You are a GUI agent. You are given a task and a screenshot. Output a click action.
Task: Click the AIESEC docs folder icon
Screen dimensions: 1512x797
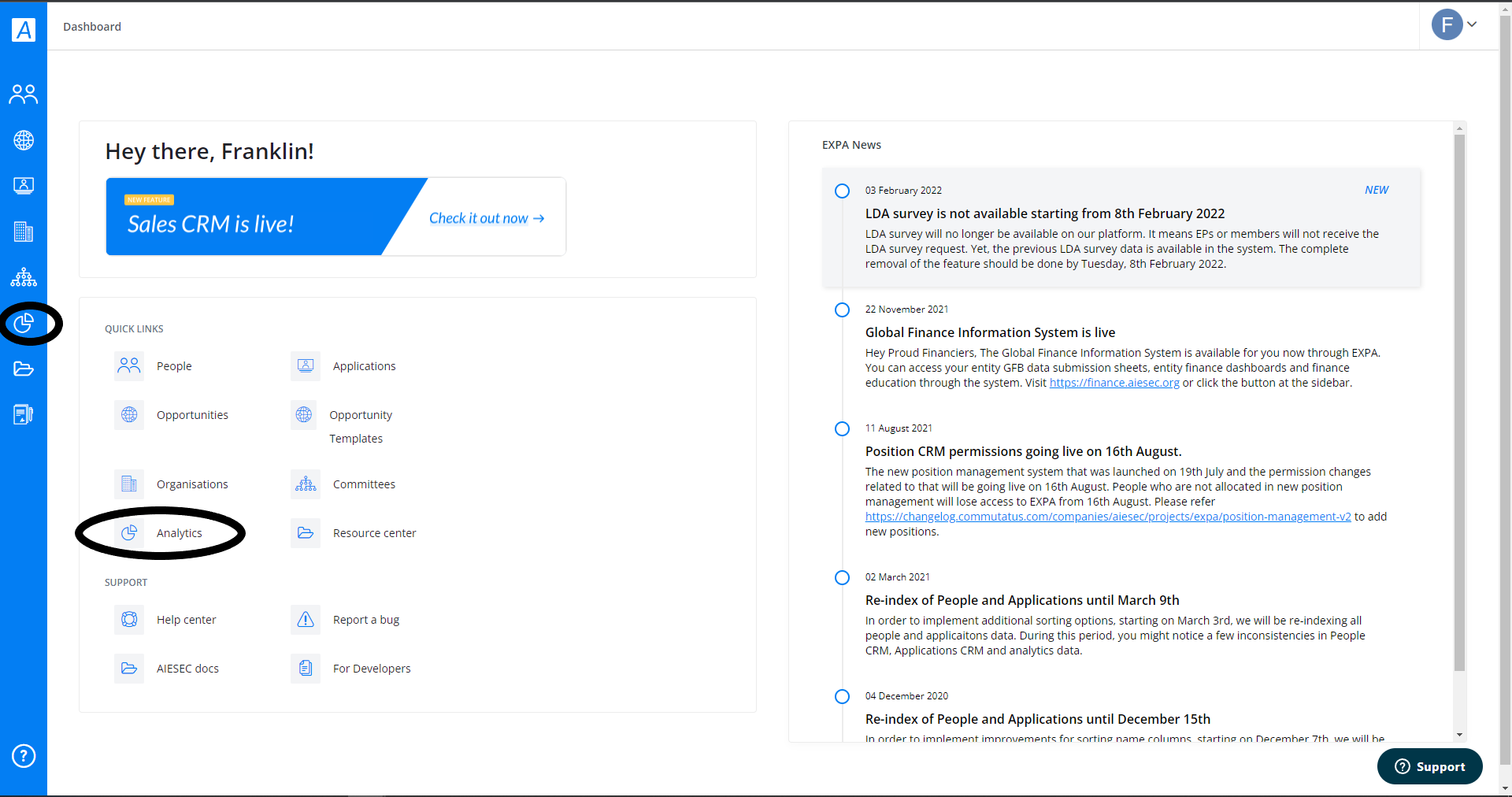pos(129,669)
